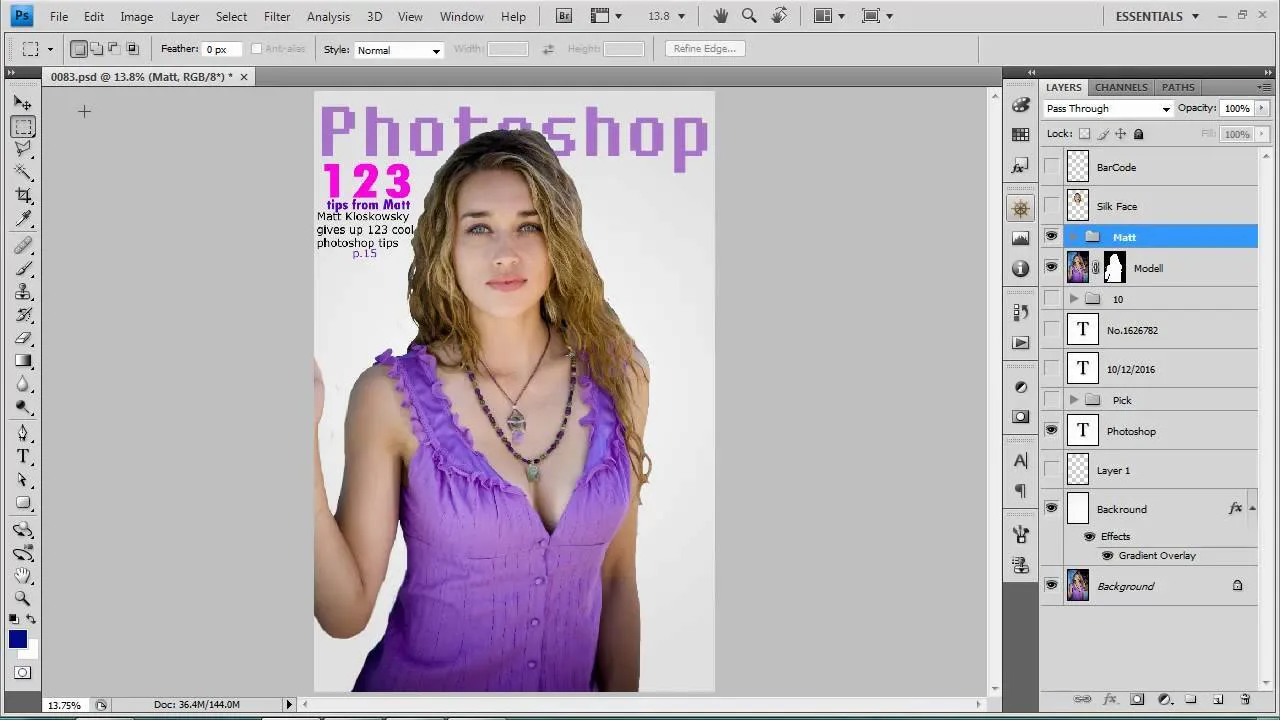Hide the Modell layer

(1051, 268)
